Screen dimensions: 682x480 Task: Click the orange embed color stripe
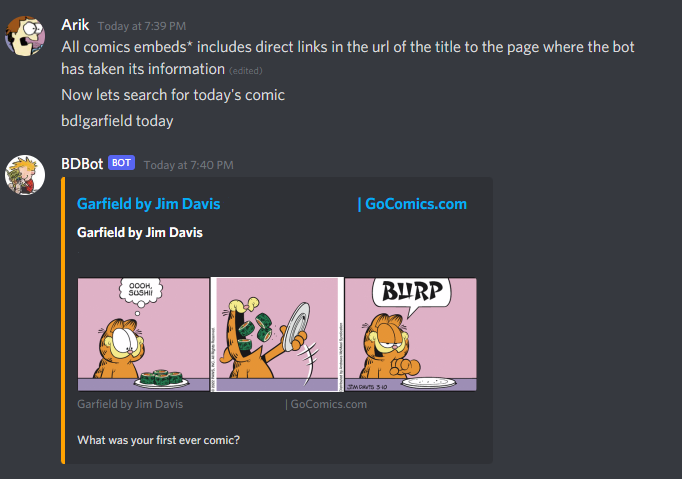(x=64, y=320)
